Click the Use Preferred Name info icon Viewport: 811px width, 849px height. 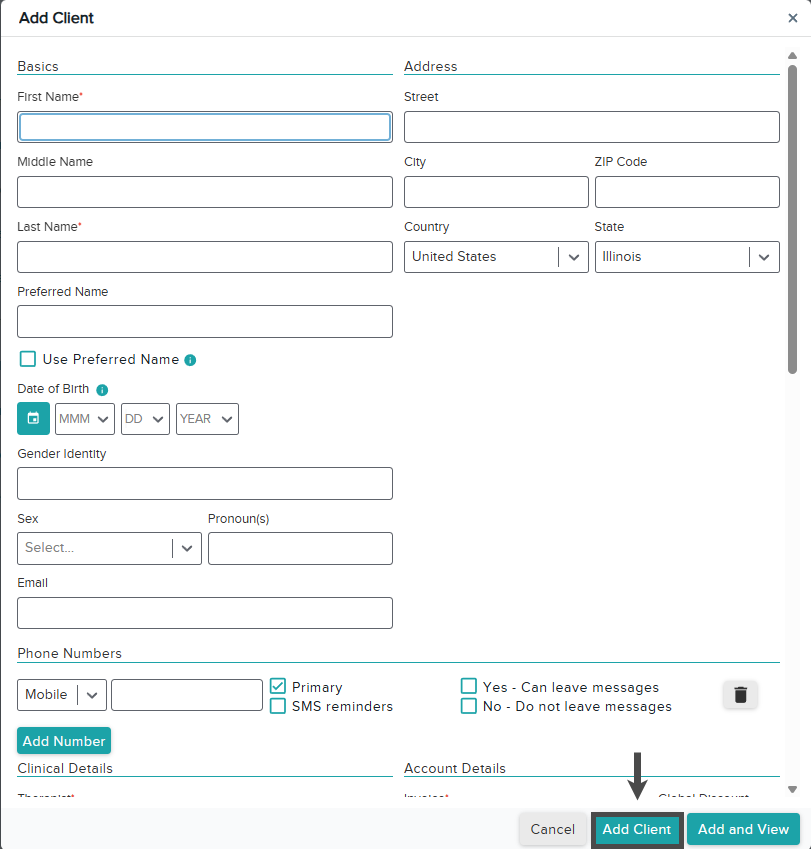(x=190, y=360)
